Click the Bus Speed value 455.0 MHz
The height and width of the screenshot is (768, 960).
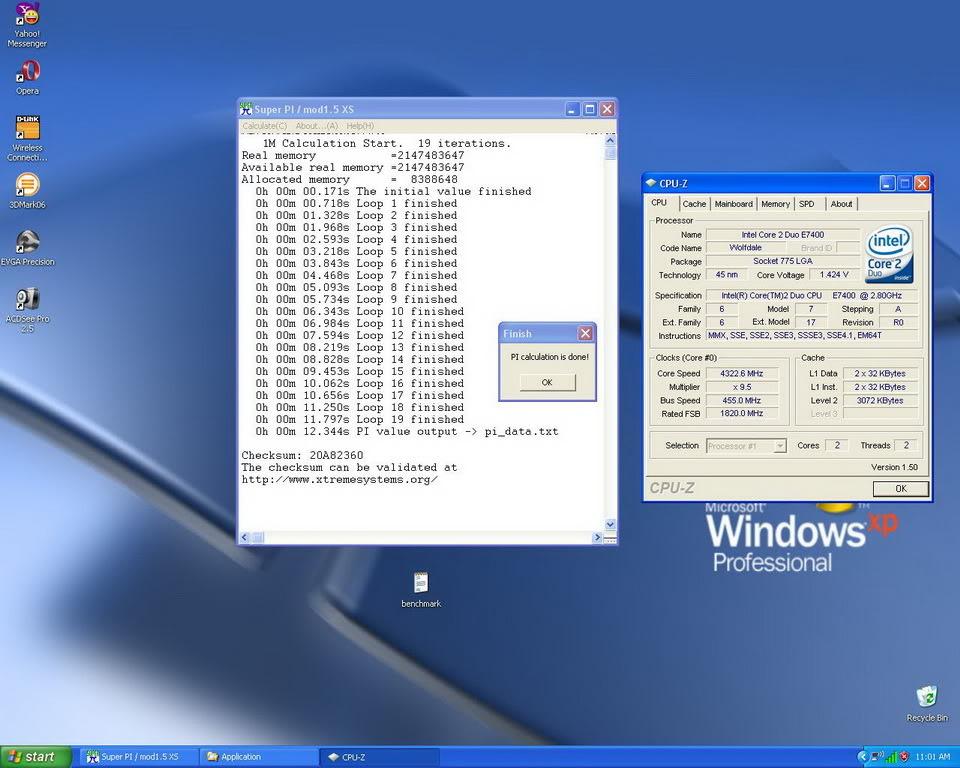point(741,401)
